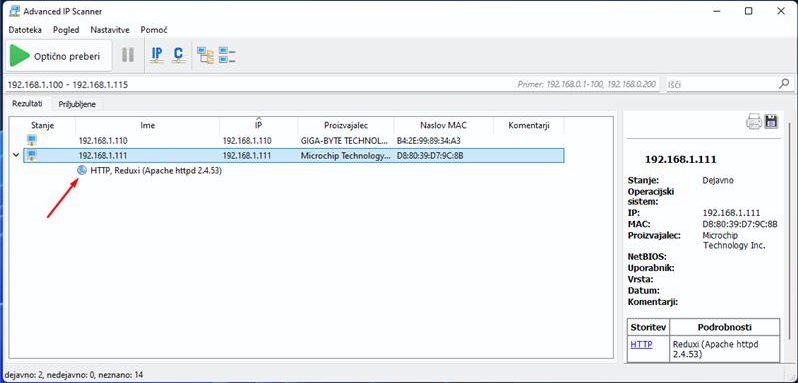Start scan with the green play button
Image resolution: width=798 pixels, height=383 pixels.
(19, 56)
